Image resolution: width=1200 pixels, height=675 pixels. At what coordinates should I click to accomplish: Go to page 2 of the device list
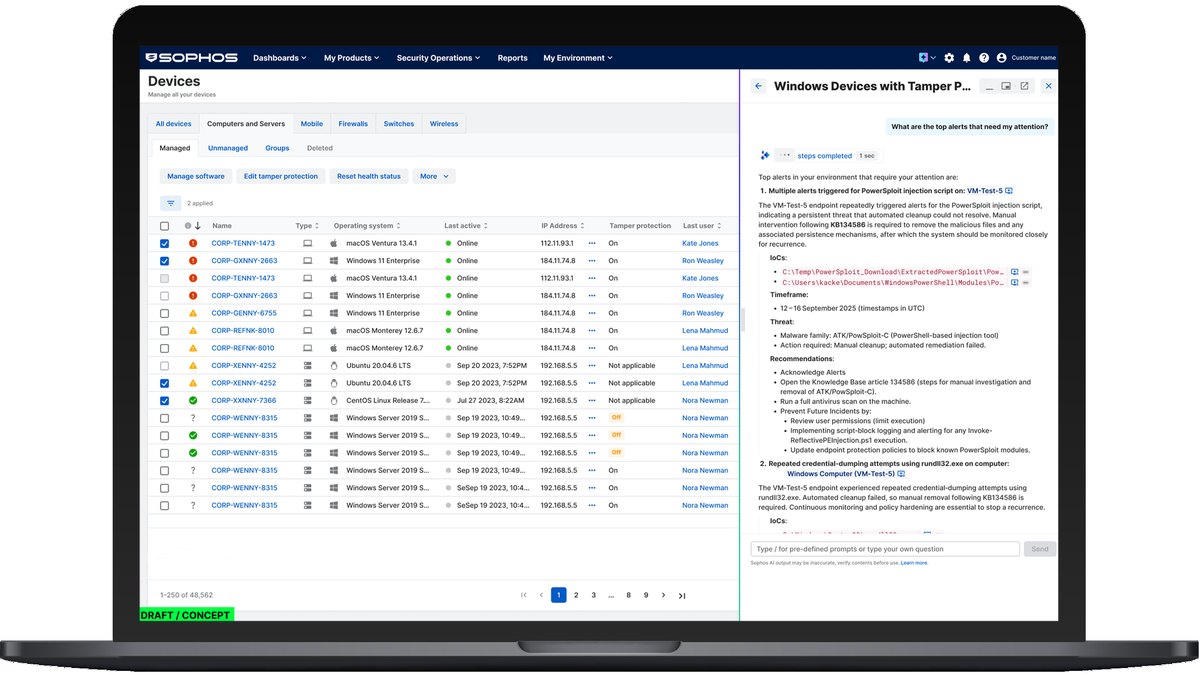click(576, 595)
